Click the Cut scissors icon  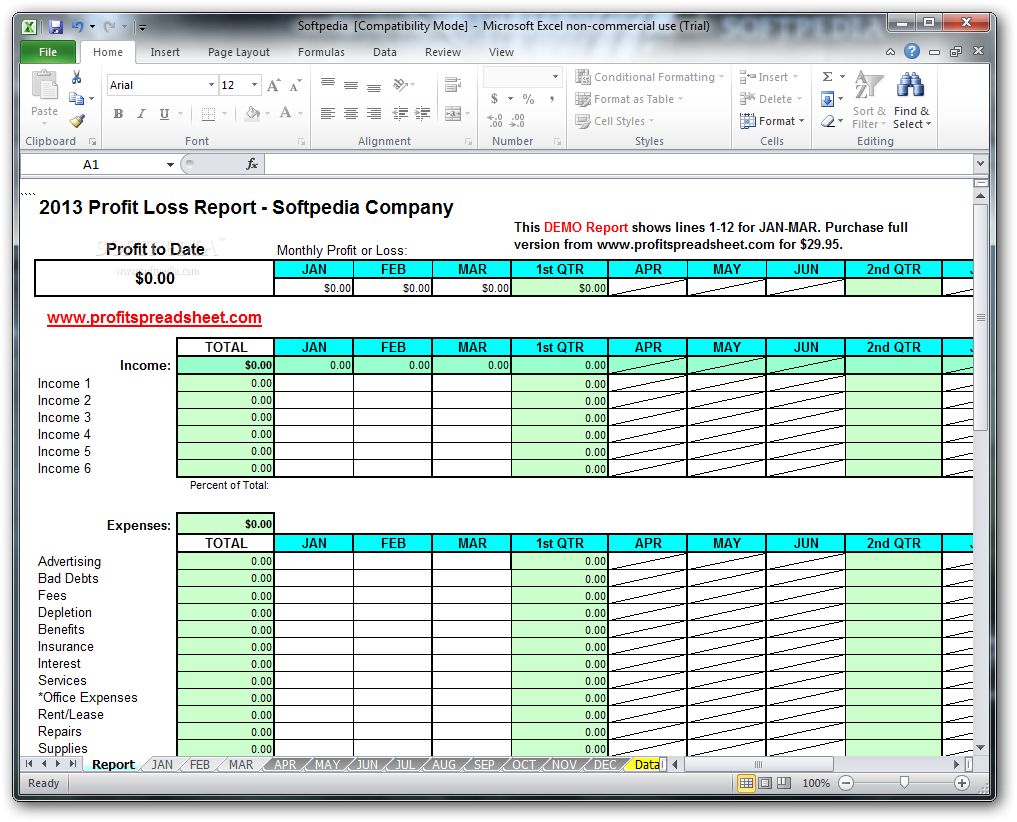pos(77,77)
